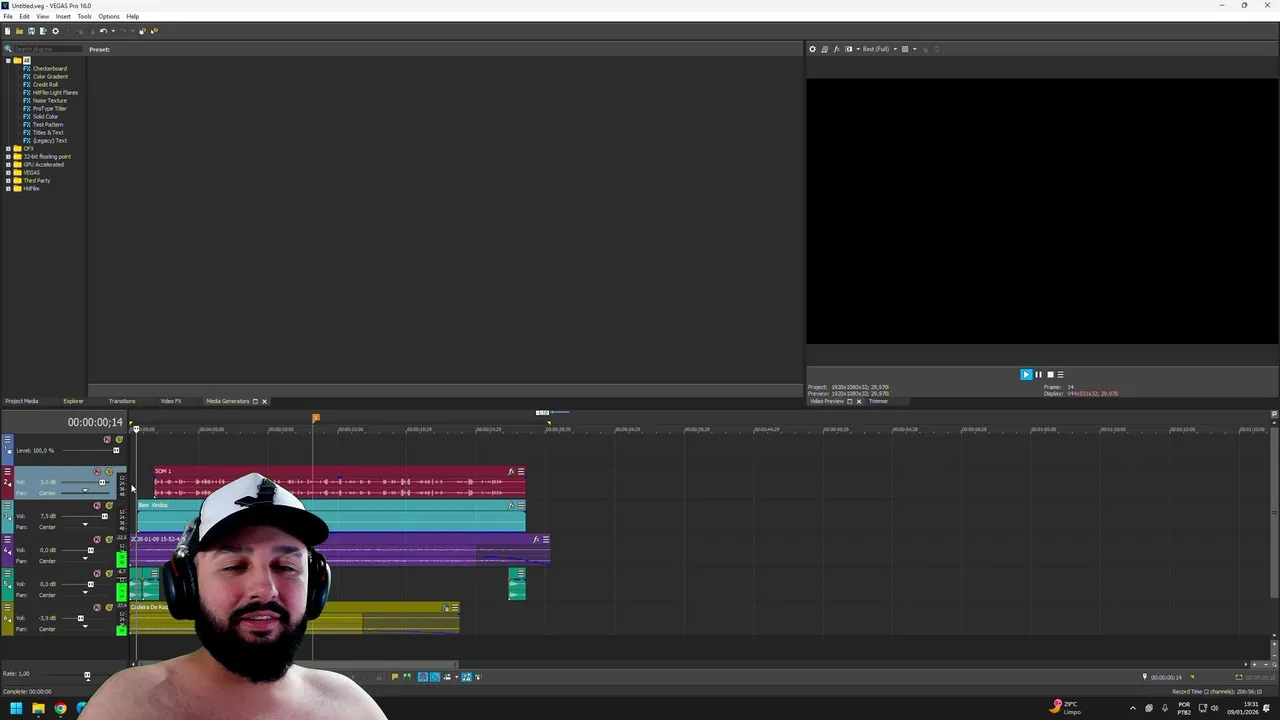The width and height of the screenshot is (1280, 720).
Task: Select the Checkerboard generator
Action: (x=49, y=69)
